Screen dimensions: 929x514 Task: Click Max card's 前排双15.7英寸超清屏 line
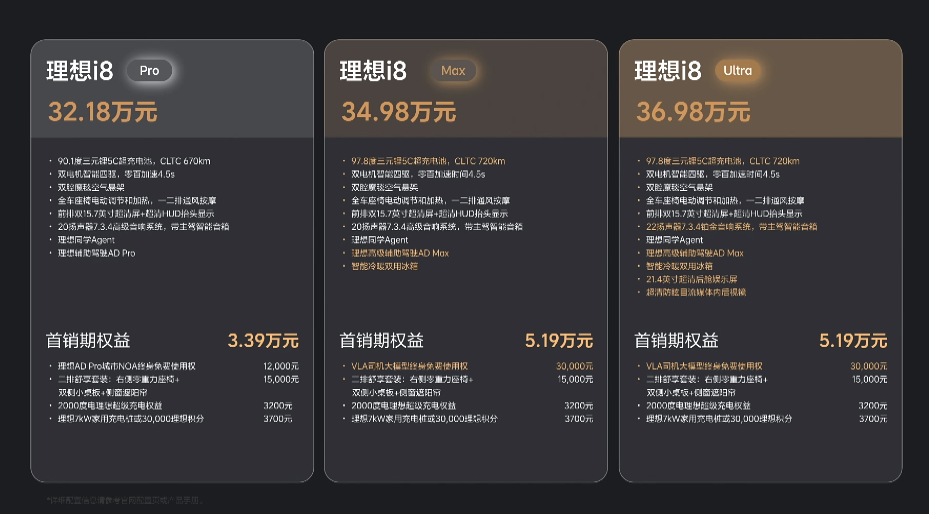430,213
